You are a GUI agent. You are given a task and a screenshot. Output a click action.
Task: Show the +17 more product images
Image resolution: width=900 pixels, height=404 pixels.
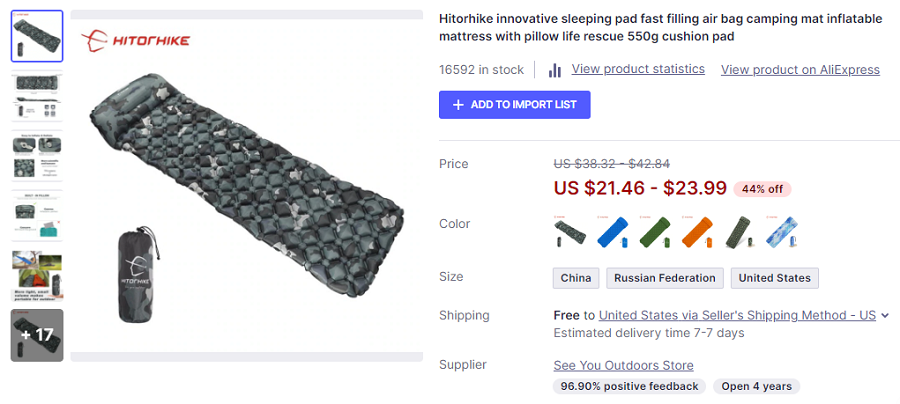tap(37, 335)
